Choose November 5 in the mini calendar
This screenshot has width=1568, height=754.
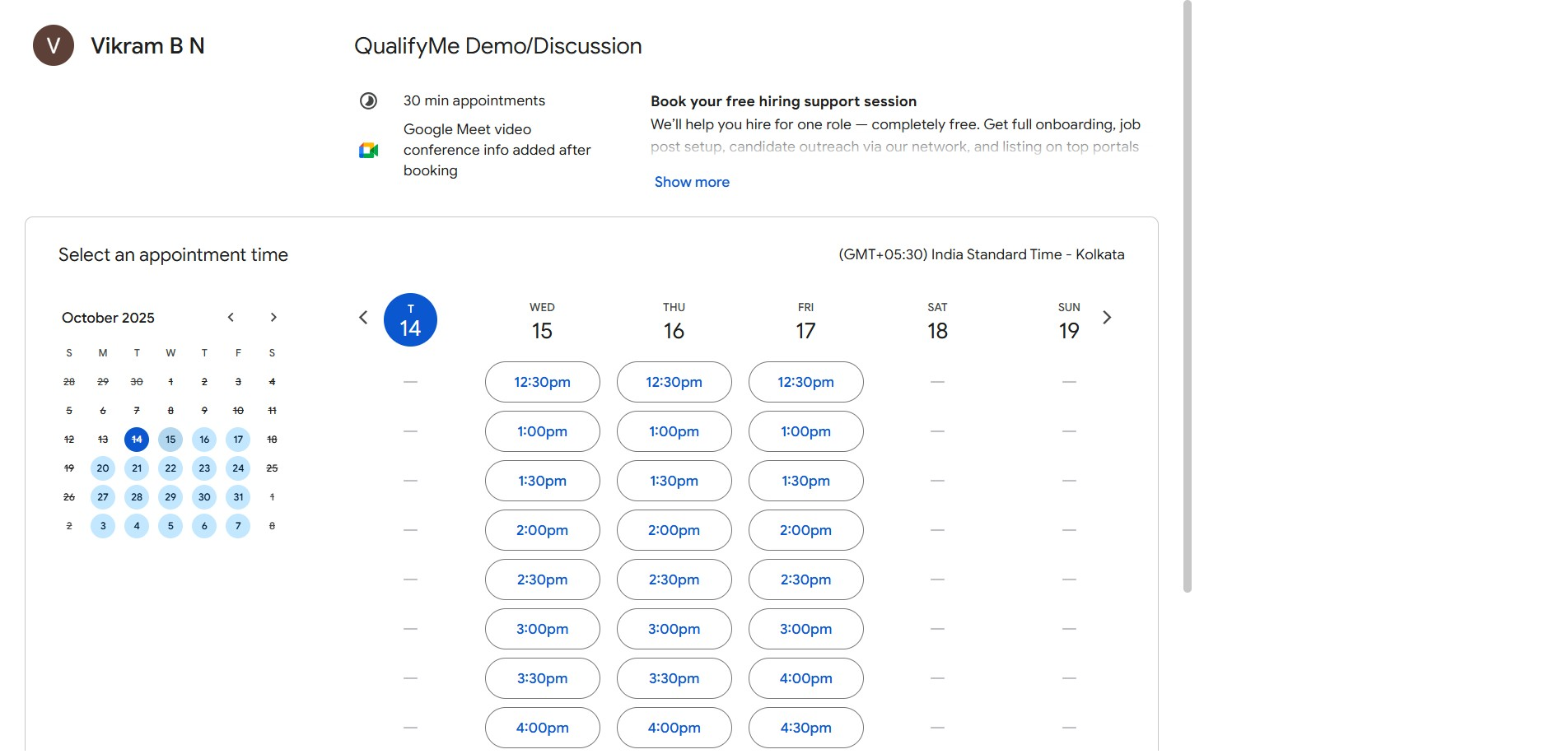click(170, 526)
